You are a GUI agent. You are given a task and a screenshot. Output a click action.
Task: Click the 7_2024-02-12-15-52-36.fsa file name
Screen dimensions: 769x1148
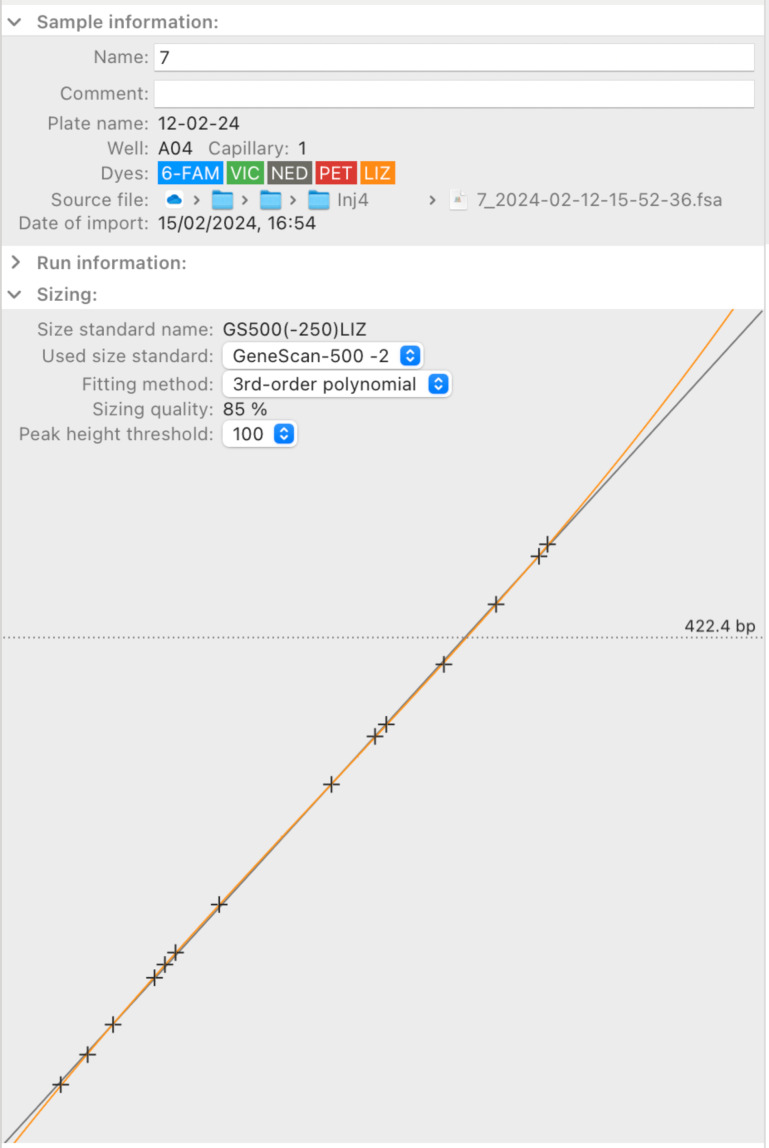pyautogui.click(x=599, y=200)
